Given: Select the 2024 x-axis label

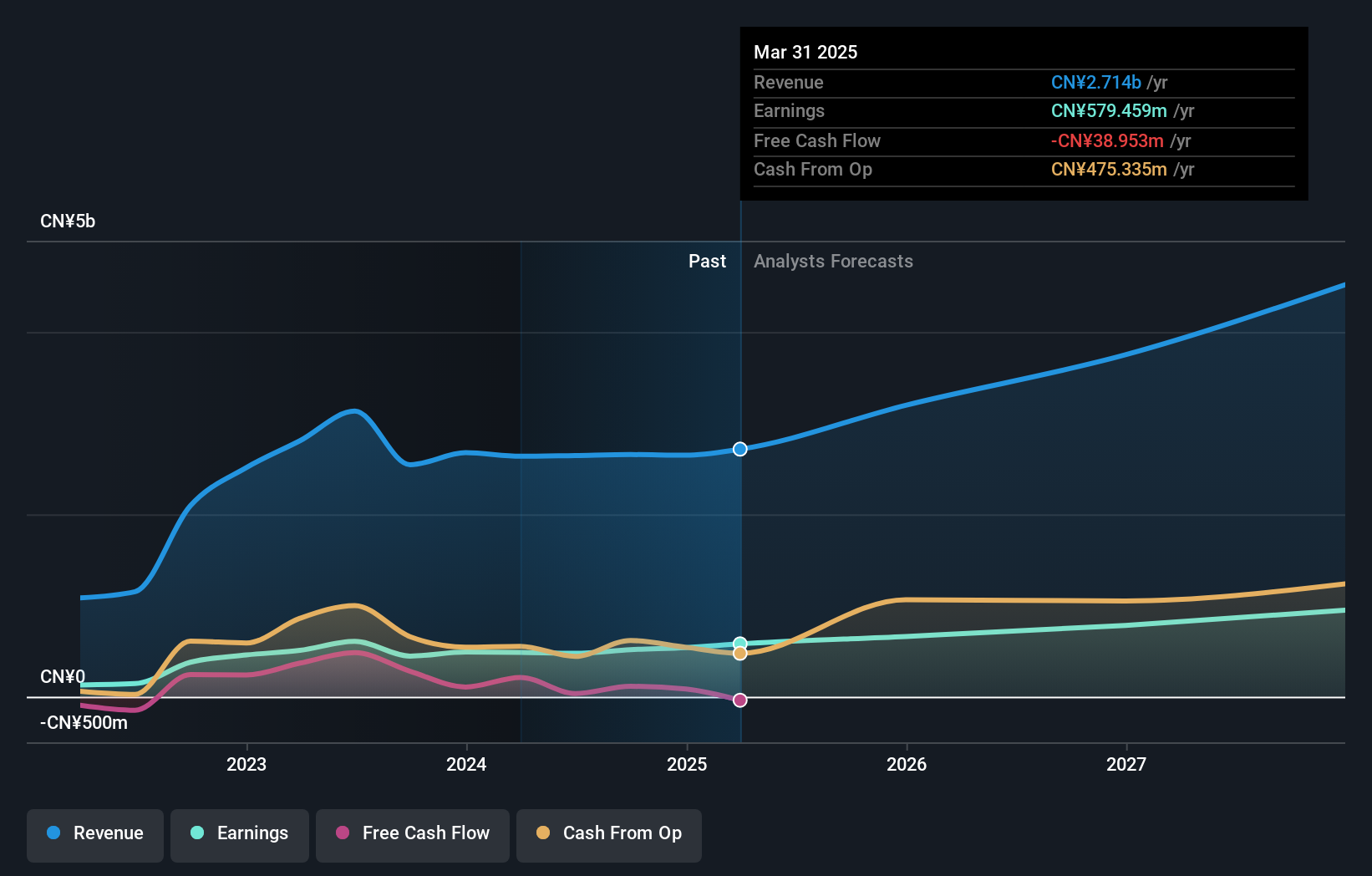Looking at the screenshot, I should click(466, 764).
